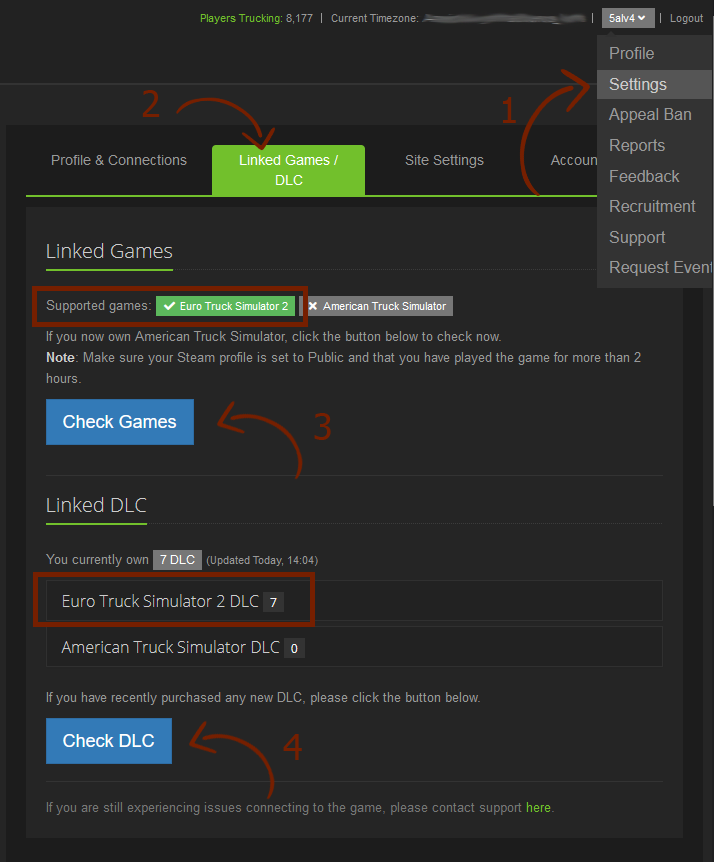Click the Logout link

coord(686,18)
